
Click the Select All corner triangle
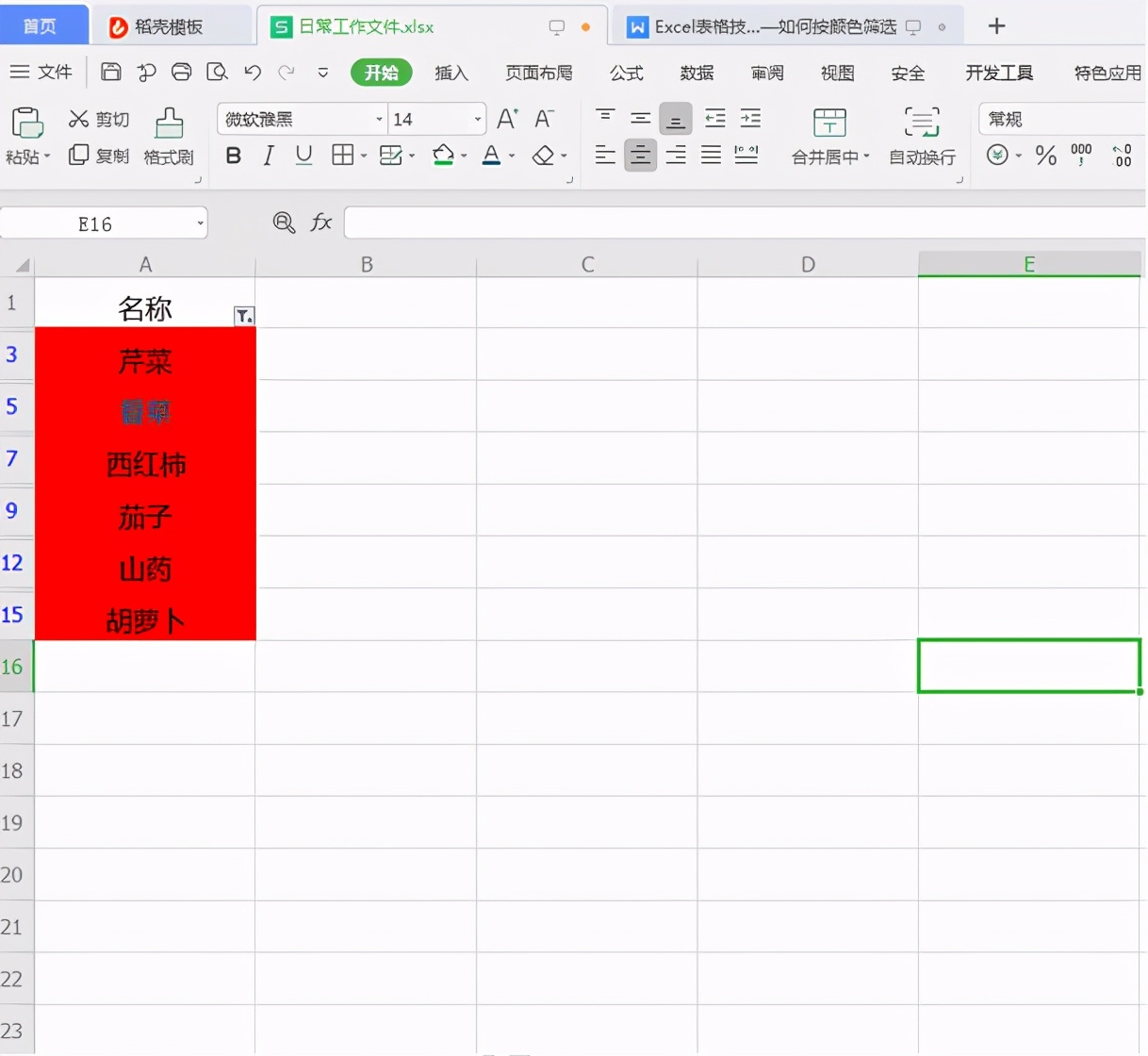click(23, 265)
